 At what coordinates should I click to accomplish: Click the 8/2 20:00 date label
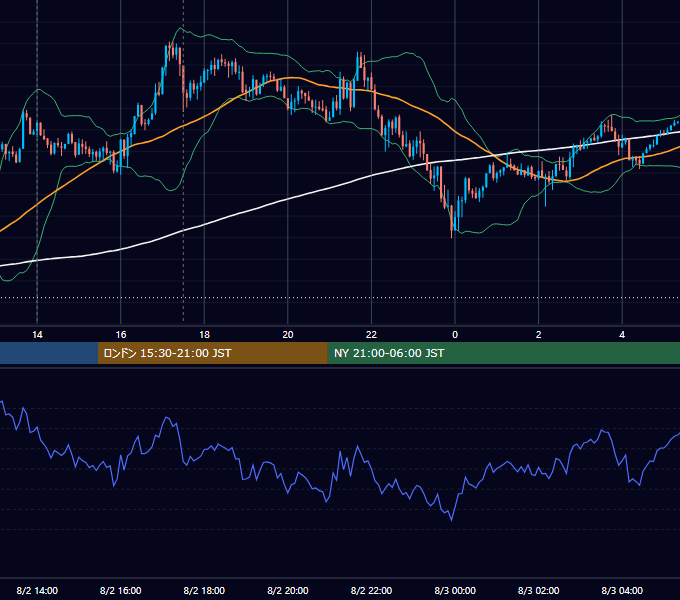click(x=288, y=590)
